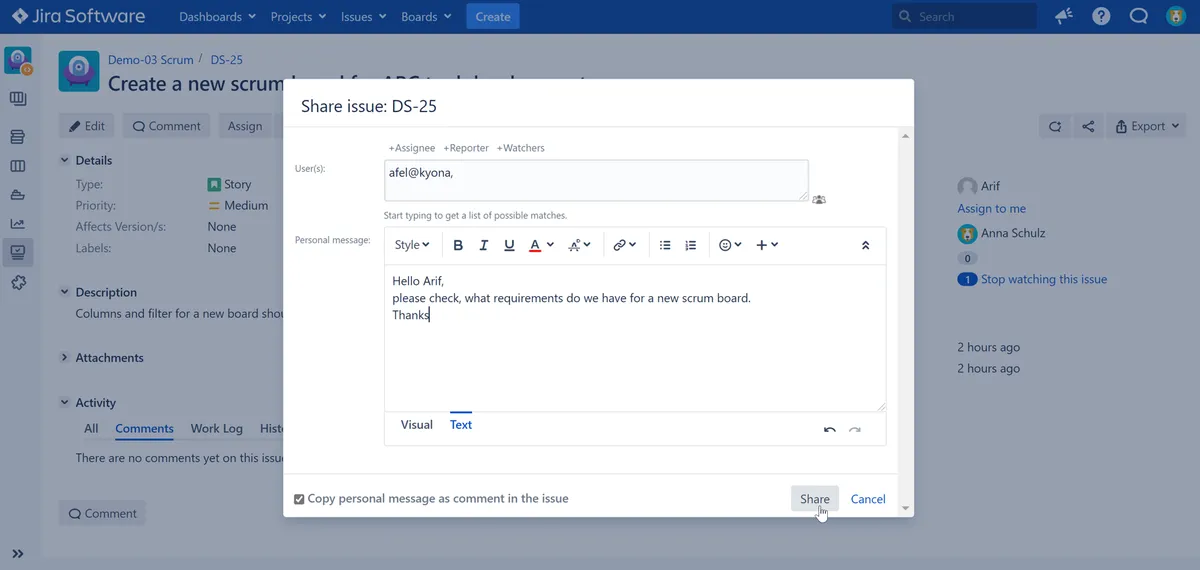Add +Reporter to share recipients
The height and width of the screenshot is (570, 1200).
(466, 148)
